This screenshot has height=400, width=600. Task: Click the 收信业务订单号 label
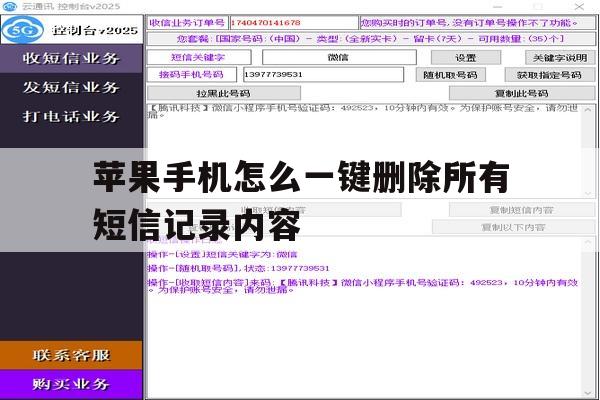[187, 23]
